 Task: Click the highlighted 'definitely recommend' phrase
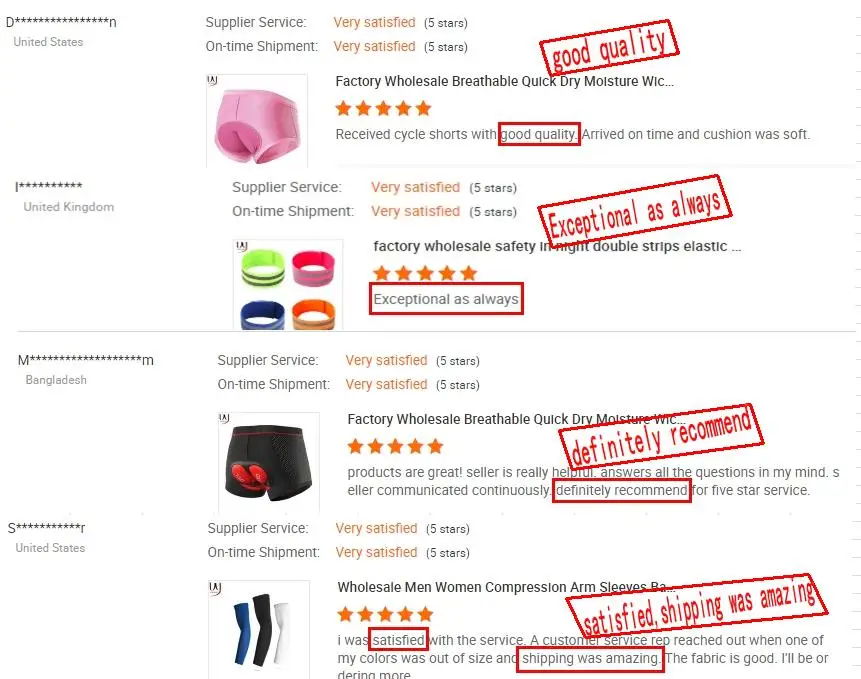(622, 490)
